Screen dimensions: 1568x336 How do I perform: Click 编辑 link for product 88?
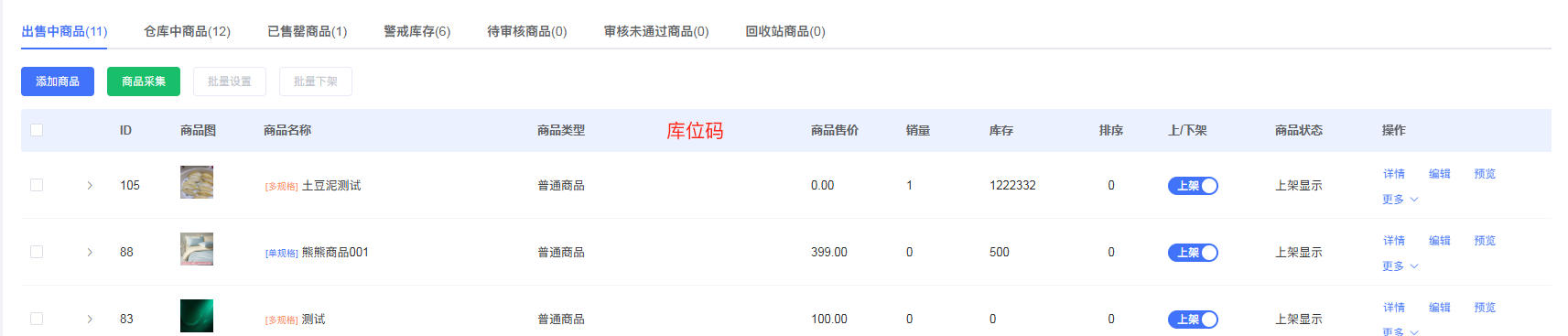[x=1440, y=241]
